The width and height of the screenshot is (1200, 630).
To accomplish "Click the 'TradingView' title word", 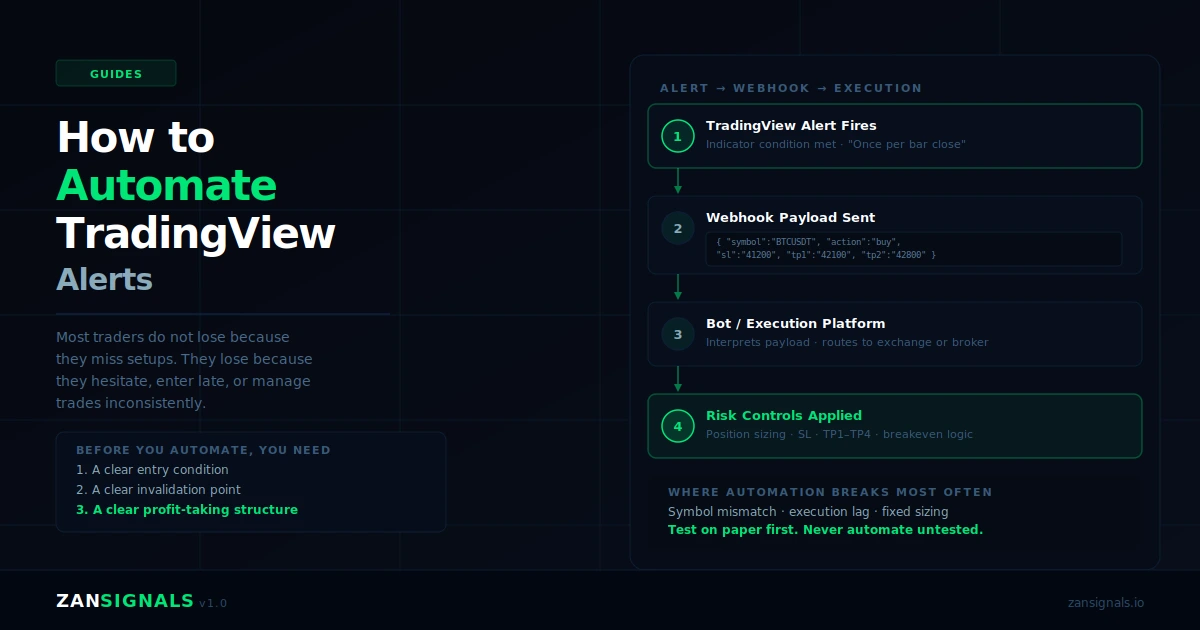I will (196, 233).
